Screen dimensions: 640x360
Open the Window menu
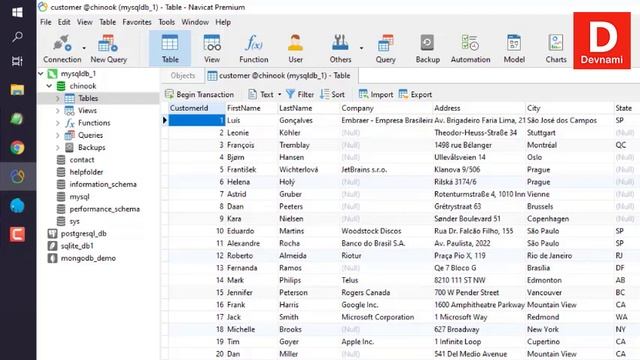tap(195, 22)
